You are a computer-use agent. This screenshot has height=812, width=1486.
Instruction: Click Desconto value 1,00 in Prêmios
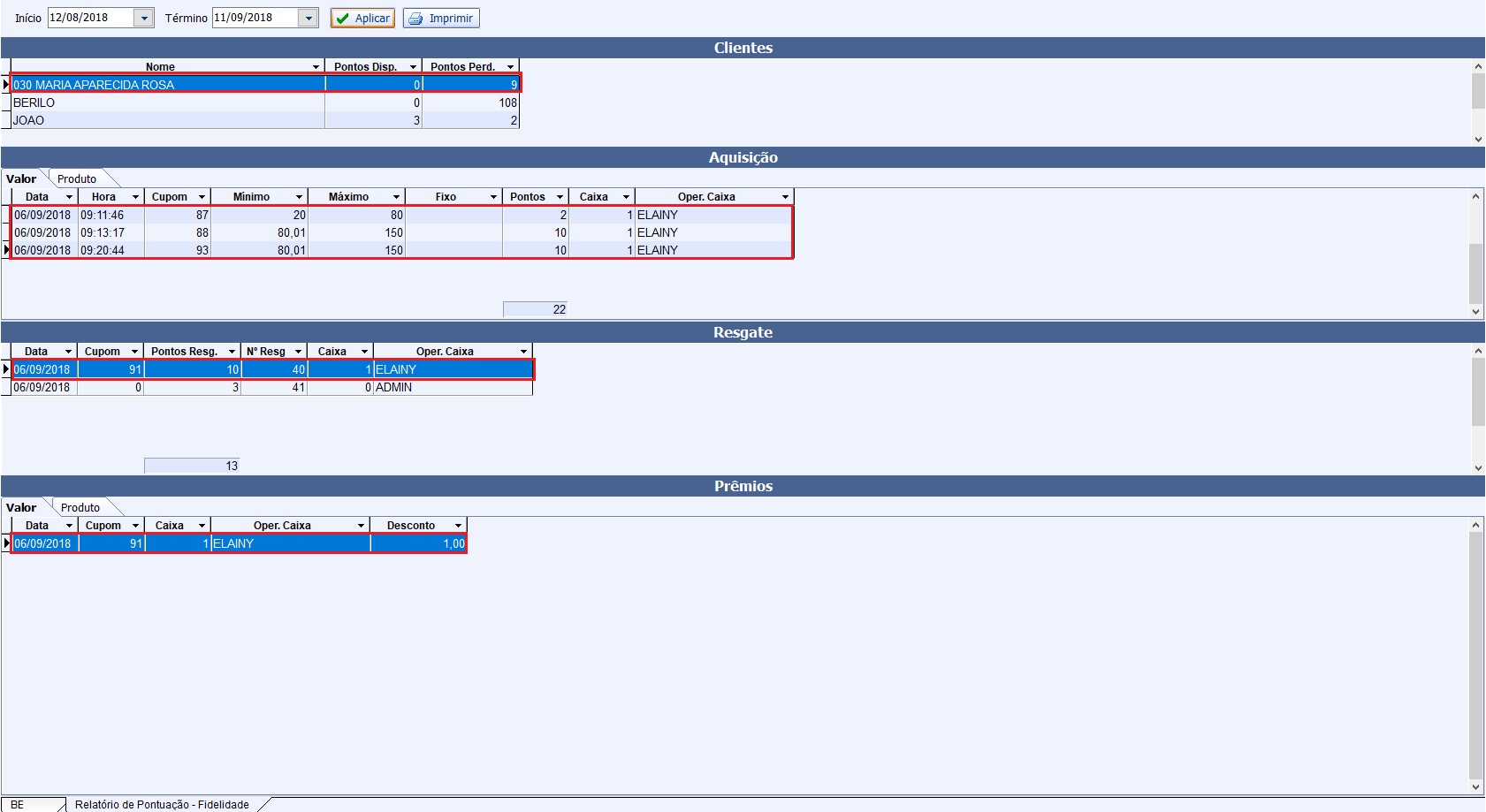coord(418,543)
